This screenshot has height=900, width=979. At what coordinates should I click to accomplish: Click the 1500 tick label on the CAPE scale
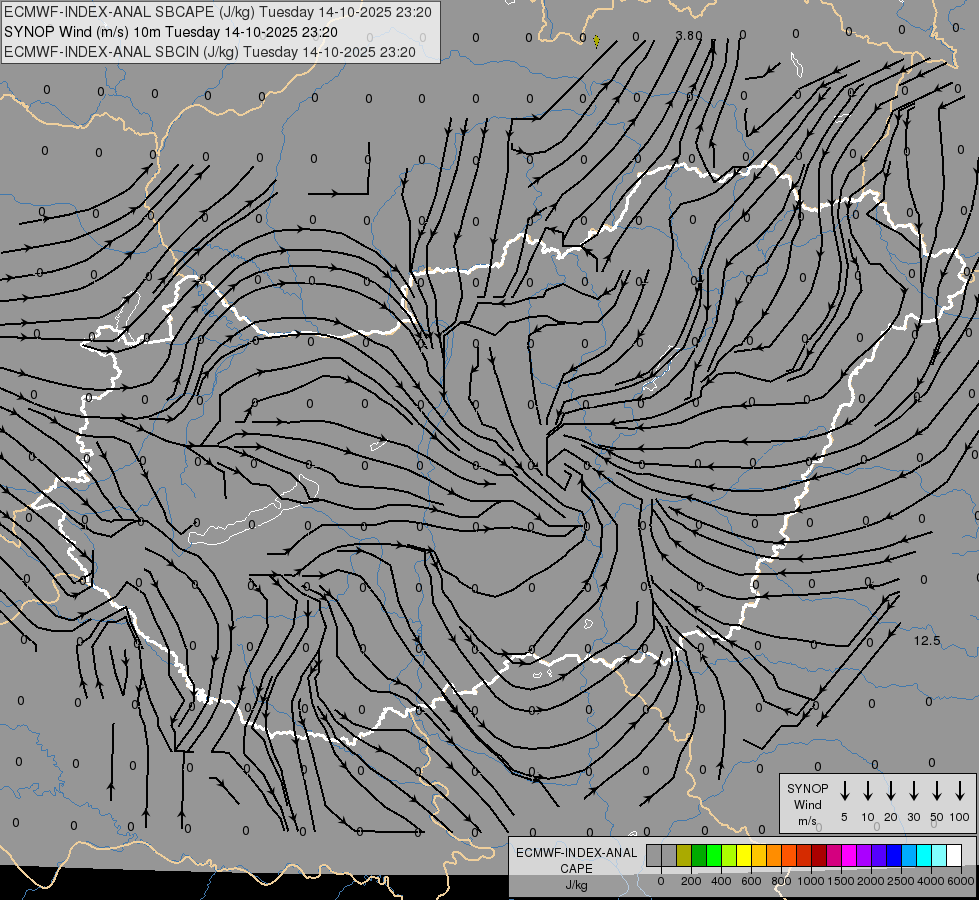point(841,881)
